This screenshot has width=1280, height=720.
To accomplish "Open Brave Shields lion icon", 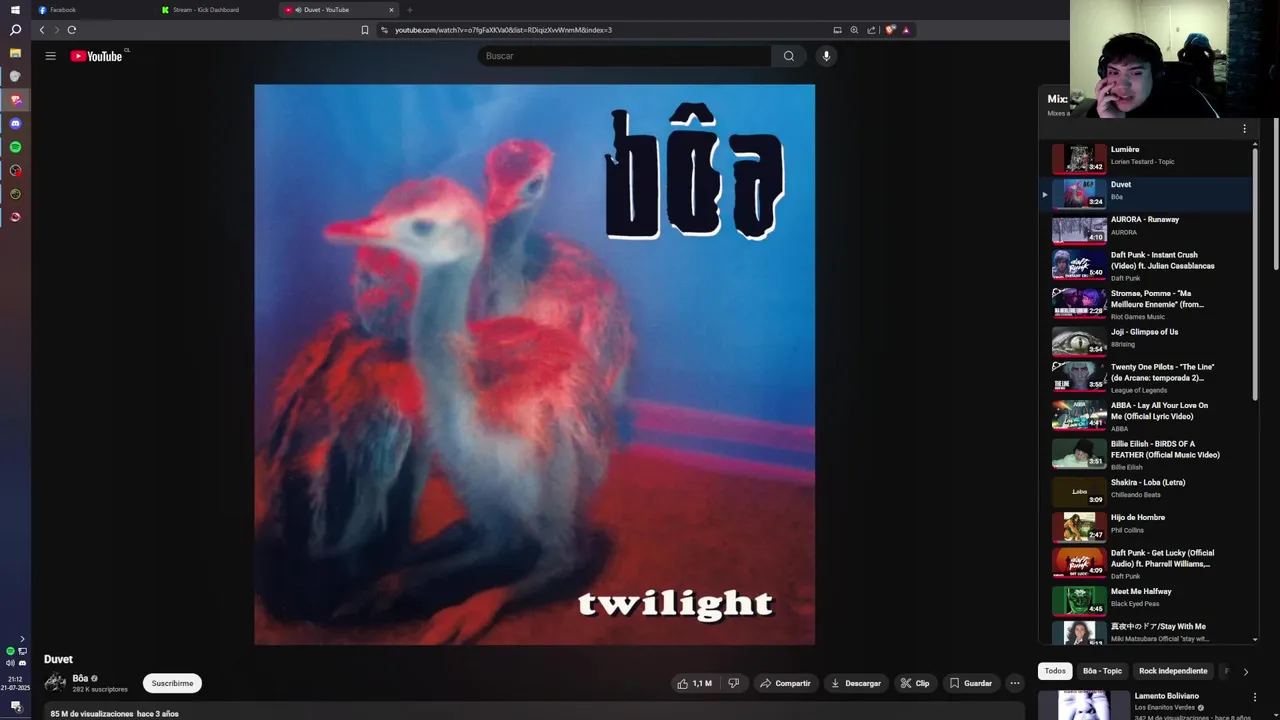I will coord(889,30).
